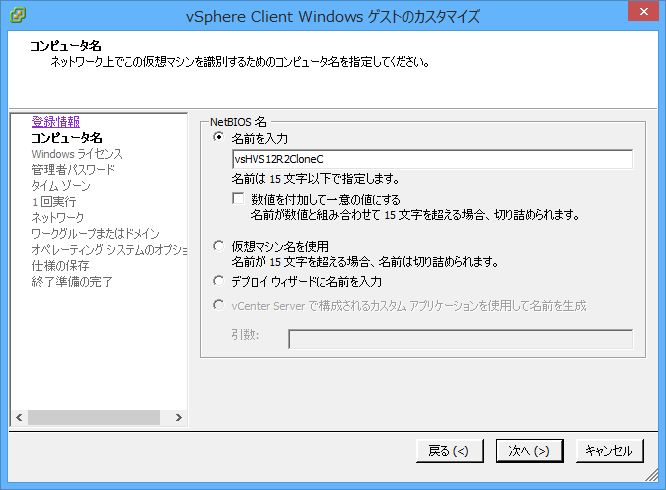This screenshot has height=490, width=666.
Task: Click the 引数 argument input field
Action: (x=460, y=339)
